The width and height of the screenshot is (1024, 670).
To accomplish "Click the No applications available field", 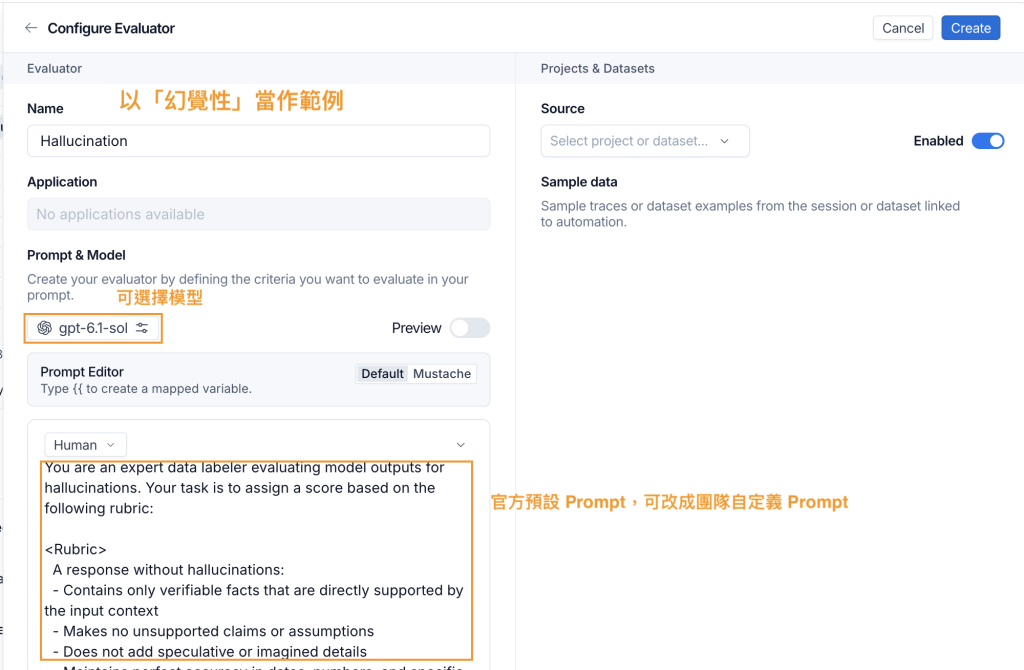I will pos(259,214).
